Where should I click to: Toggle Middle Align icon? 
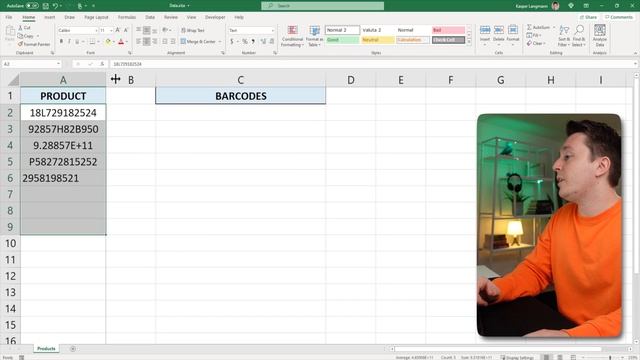coord(147,30)
